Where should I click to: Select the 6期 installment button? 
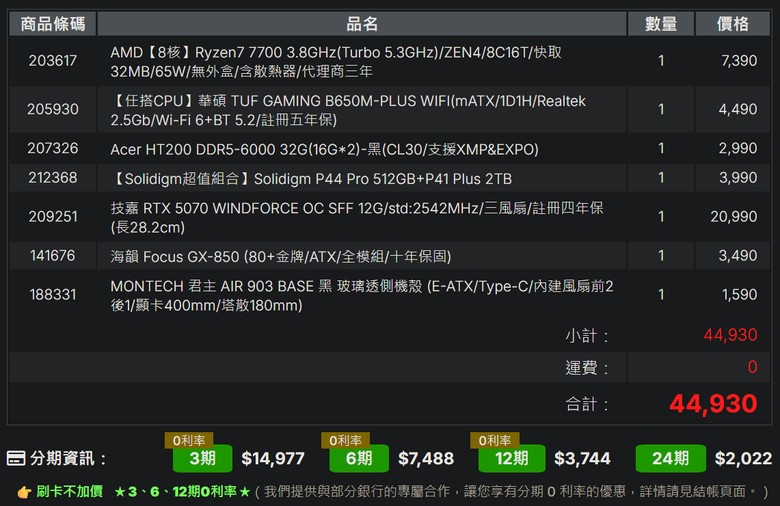(359, 458)
